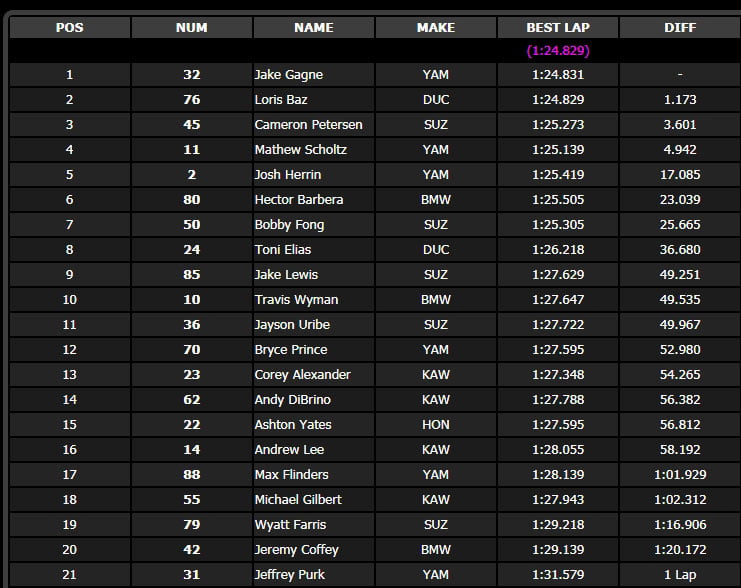Select Wyatt Farris's name entry
741x588 pixels.
coord(290,525)
